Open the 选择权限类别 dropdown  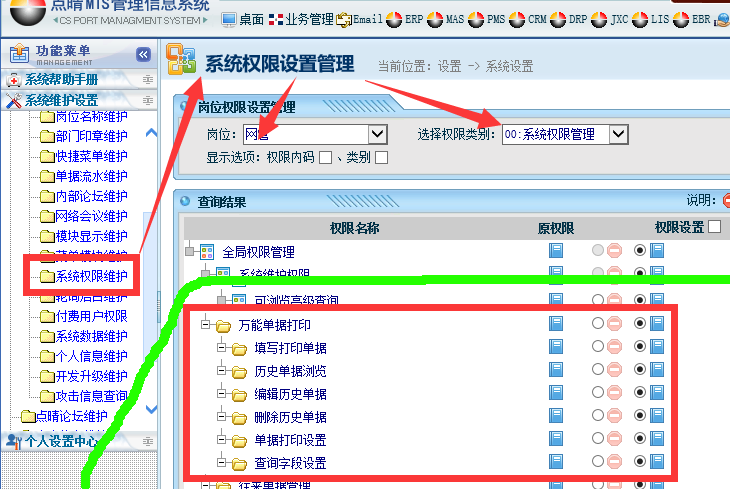coord(618,135)
